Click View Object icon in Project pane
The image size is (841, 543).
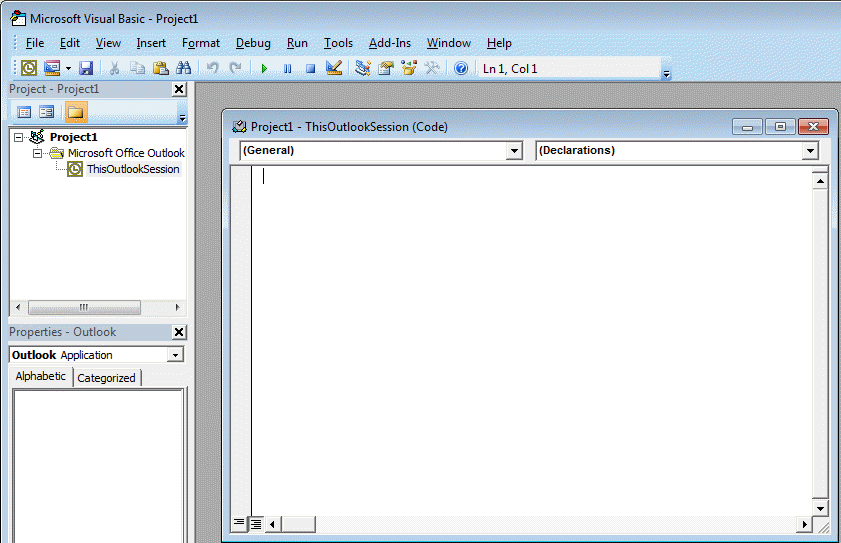[x=47, y=112]
